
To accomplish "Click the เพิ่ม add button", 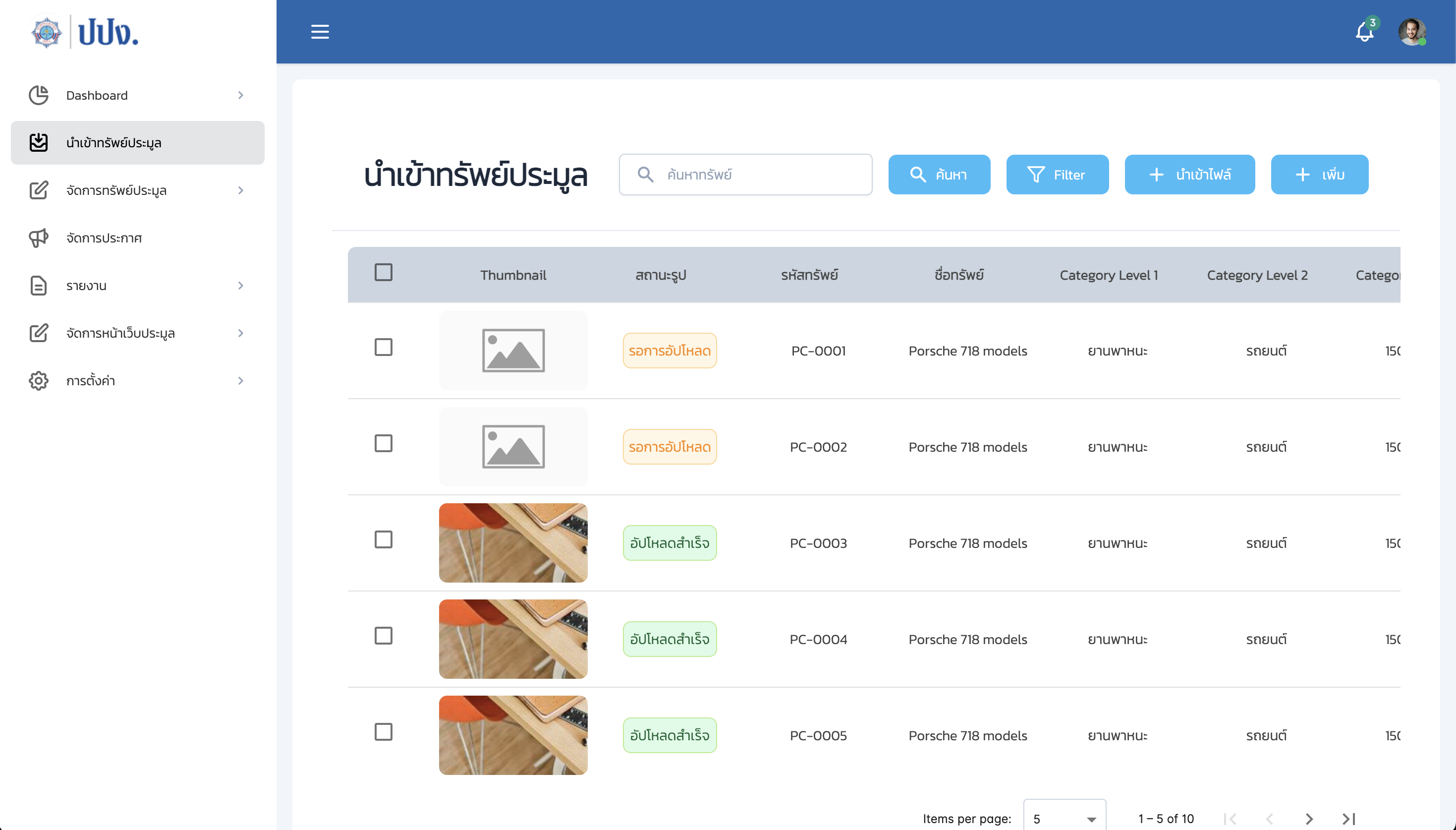I will [1319, 175].
